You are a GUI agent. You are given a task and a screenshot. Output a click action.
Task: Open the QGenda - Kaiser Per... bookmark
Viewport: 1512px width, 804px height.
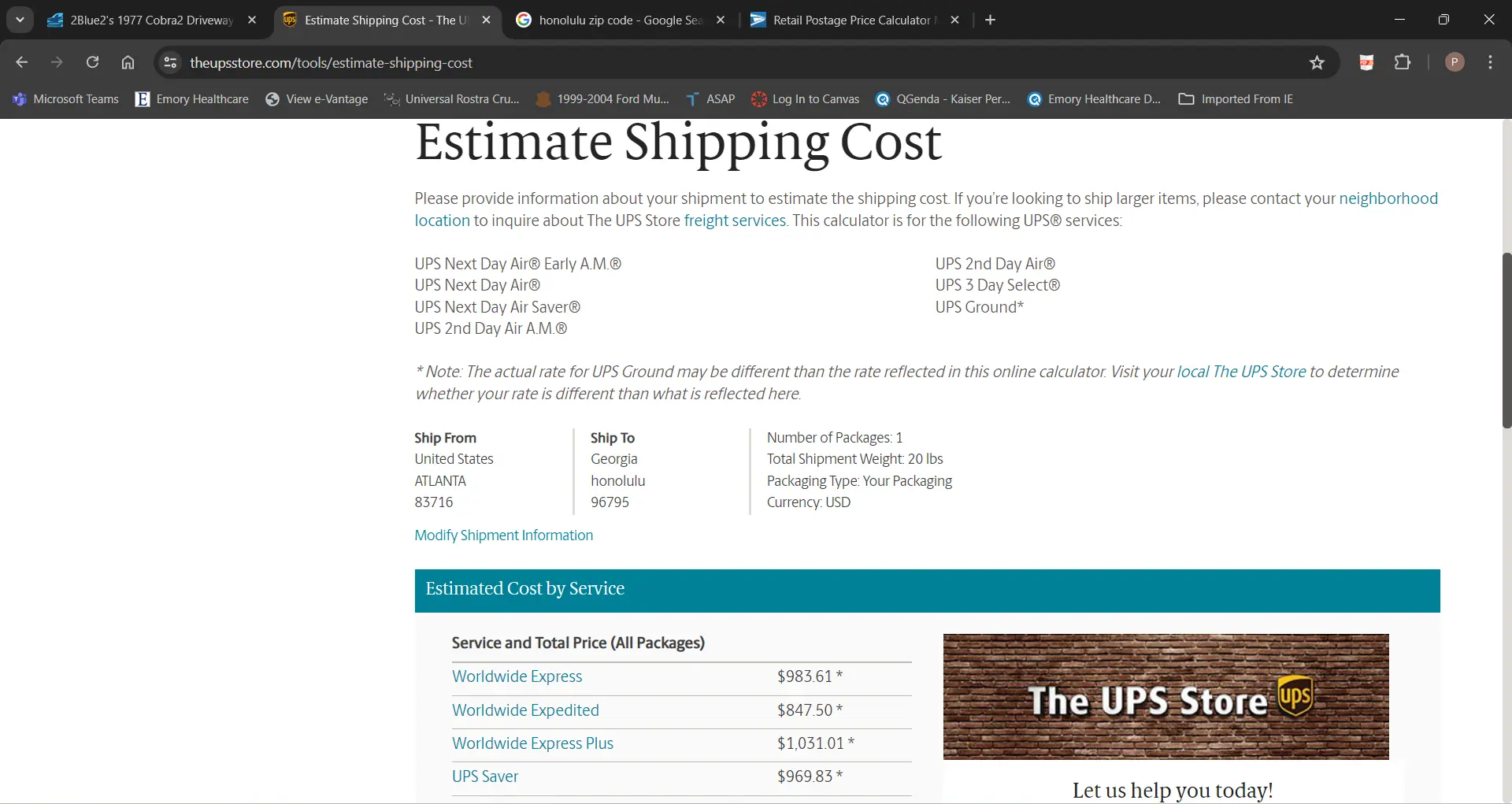point(943,99)
